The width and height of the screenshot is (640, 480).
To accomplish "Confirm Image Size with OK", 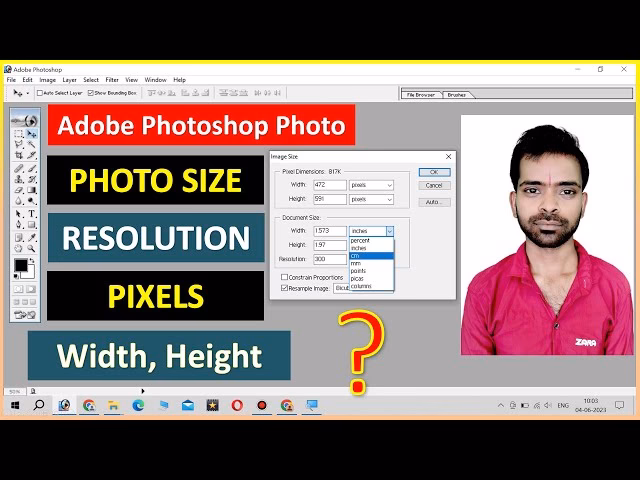I will click(x=435, y=172).
